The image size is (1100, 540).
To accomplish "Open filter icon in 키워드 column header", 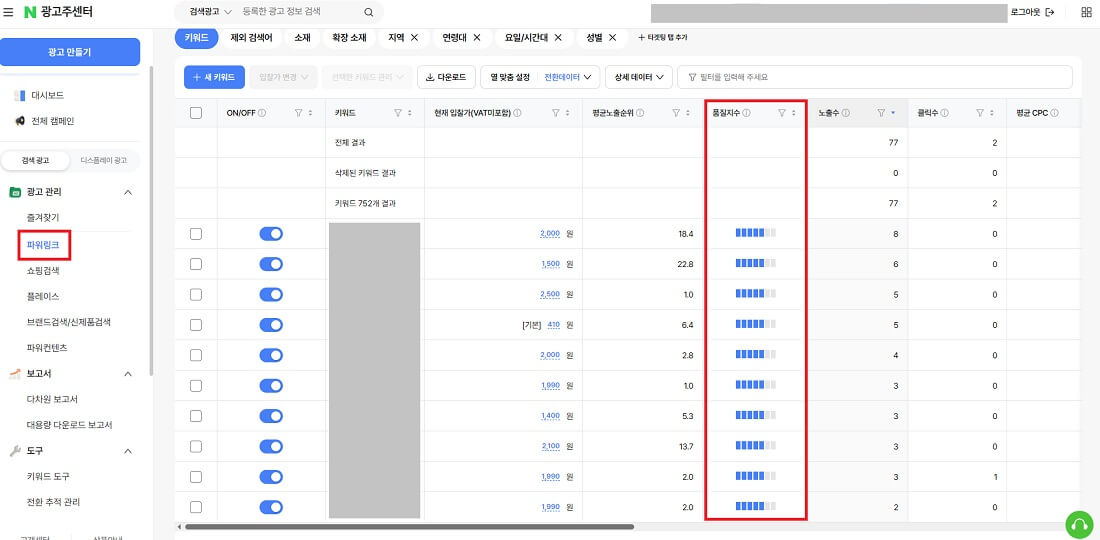I will [398, 113].
